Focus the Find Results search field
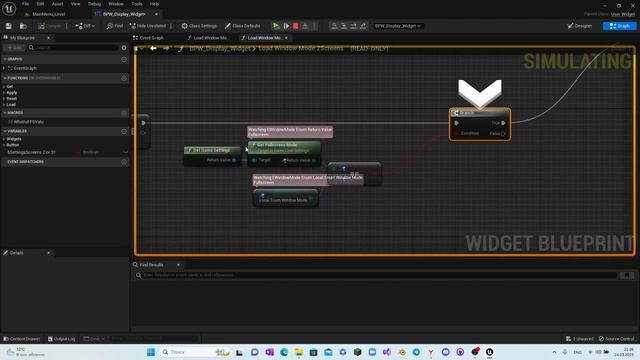640x360 pixels. click(376, 275)
